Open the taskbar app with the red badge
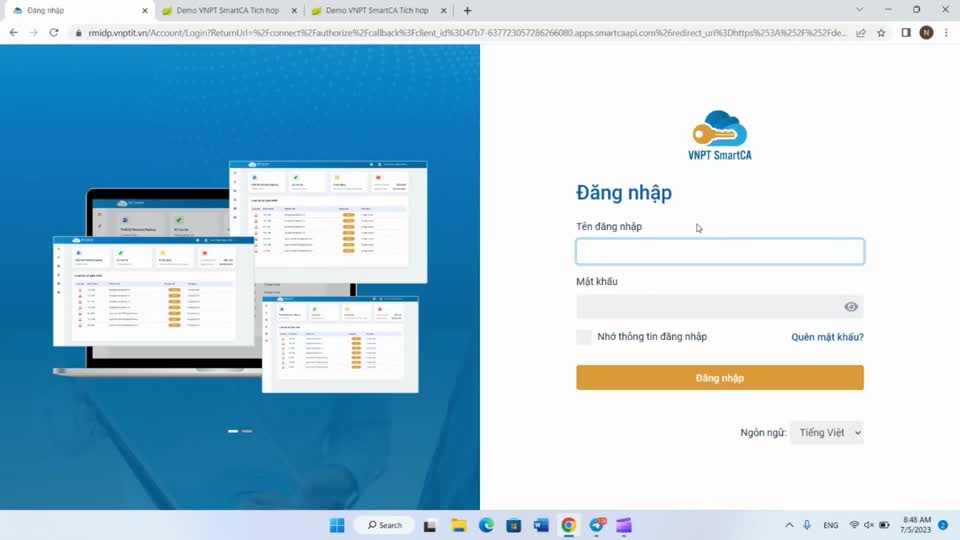 pos(597,525)
